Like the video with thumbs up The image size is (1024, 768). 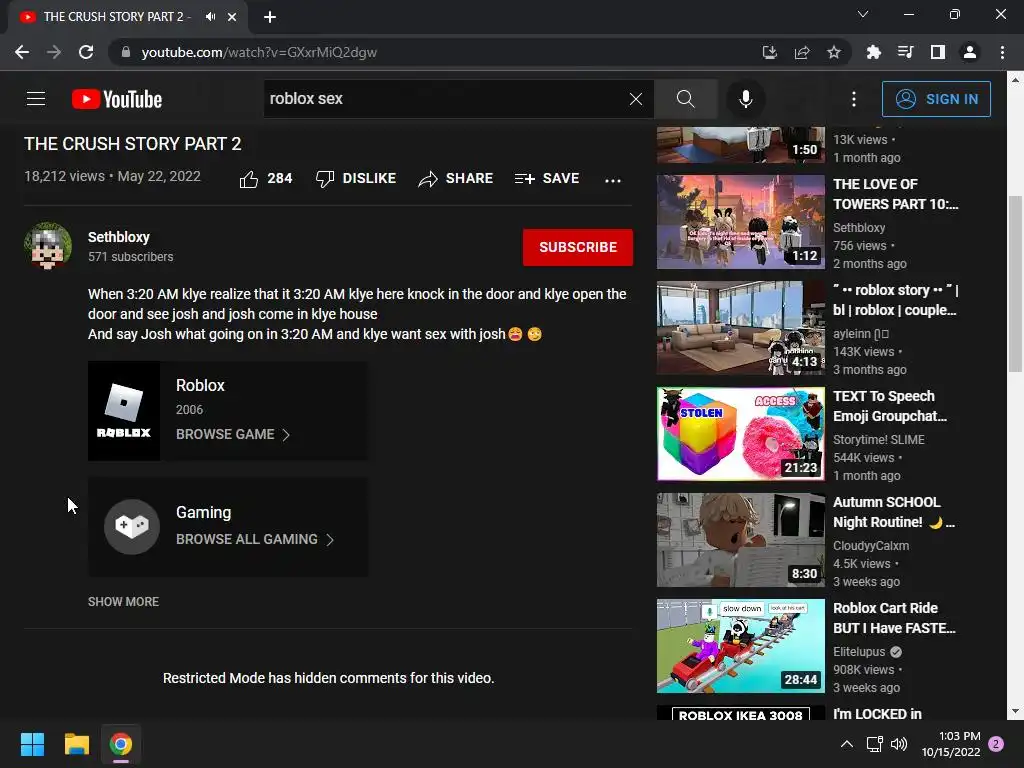(x=249, y=179)
